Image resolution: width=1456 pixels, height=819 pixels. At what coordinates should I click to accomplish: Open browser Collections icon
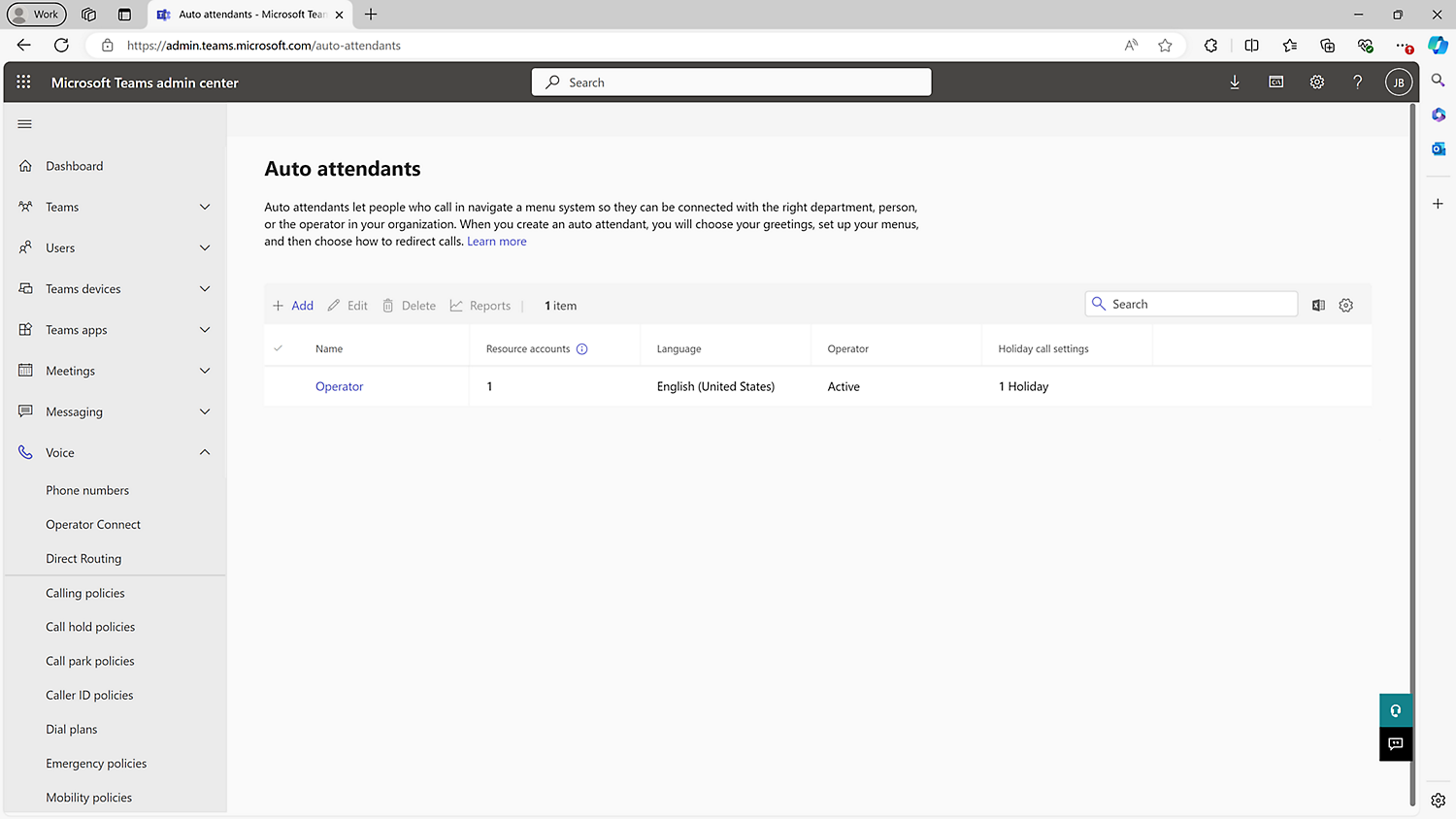tap(1327, 46)
